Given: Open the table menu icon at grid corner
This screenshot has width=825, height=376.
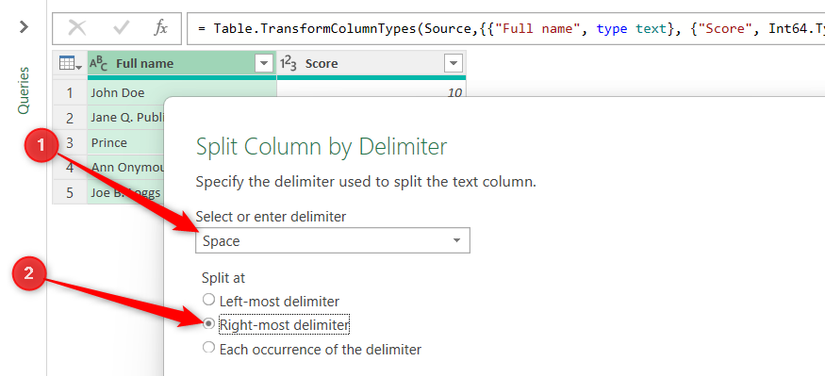Looking at the screenshot, I should pos(70,64).
